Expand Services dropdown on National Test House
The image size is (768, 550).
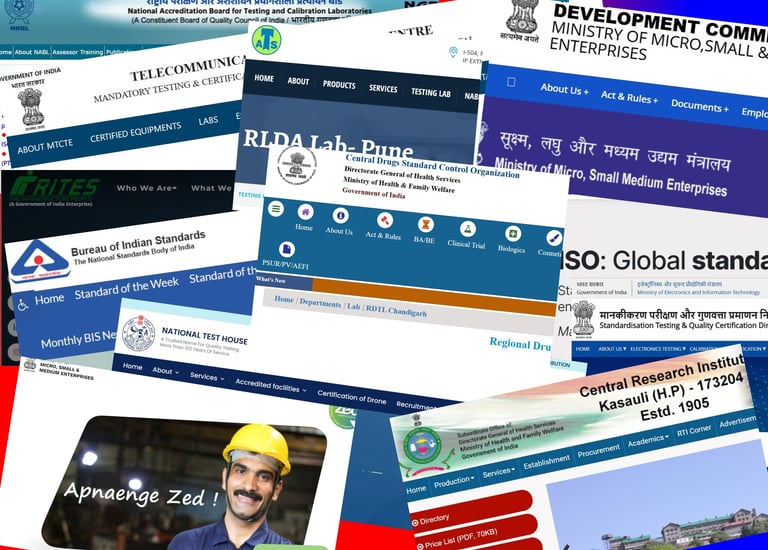tap(207, 377)
